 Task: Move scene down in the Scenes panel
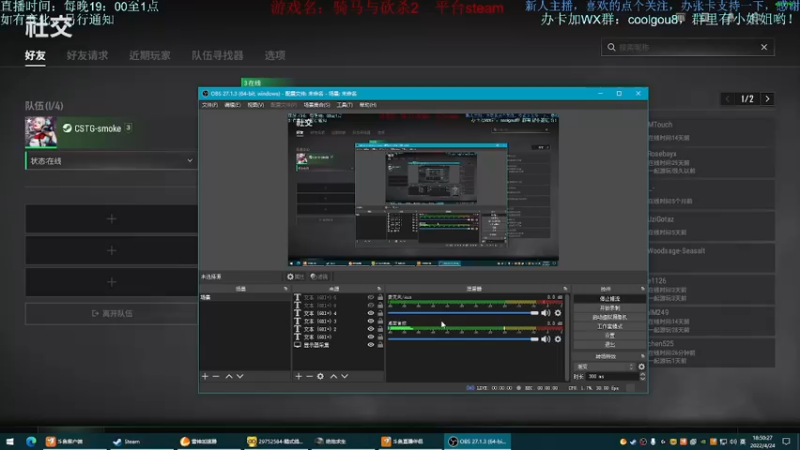[x=240, y=377]
